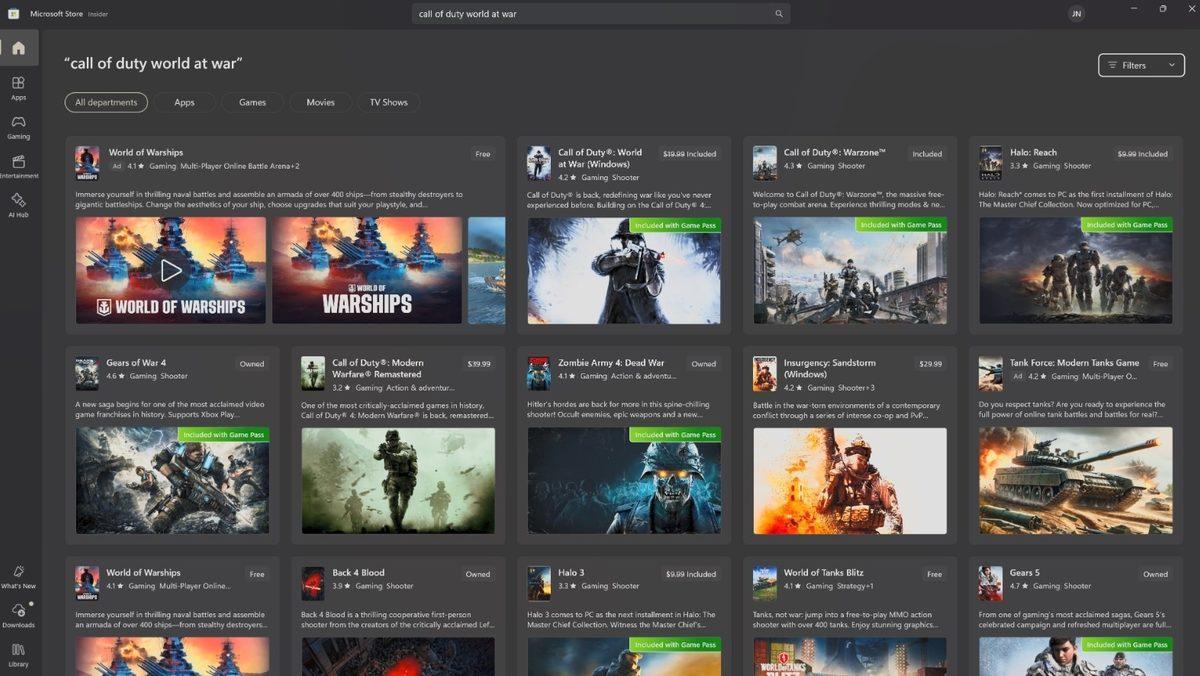Image resolution: width=1200 pixels, height=676 pixels.
Task: Play the World of Warships trailer
Action: tap(170, 270)
